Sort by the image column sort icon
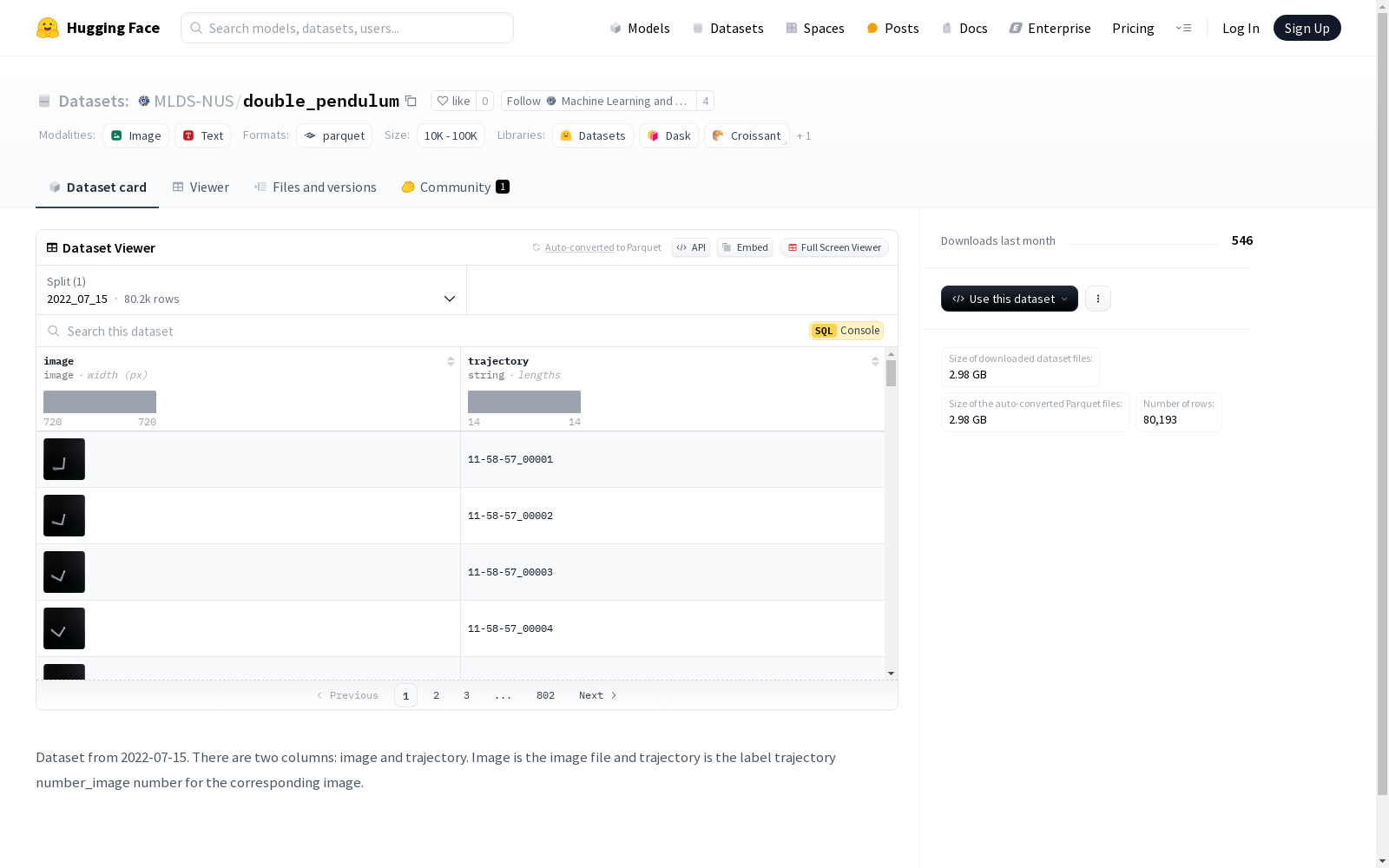1389x868 pixels. [451, 361]
